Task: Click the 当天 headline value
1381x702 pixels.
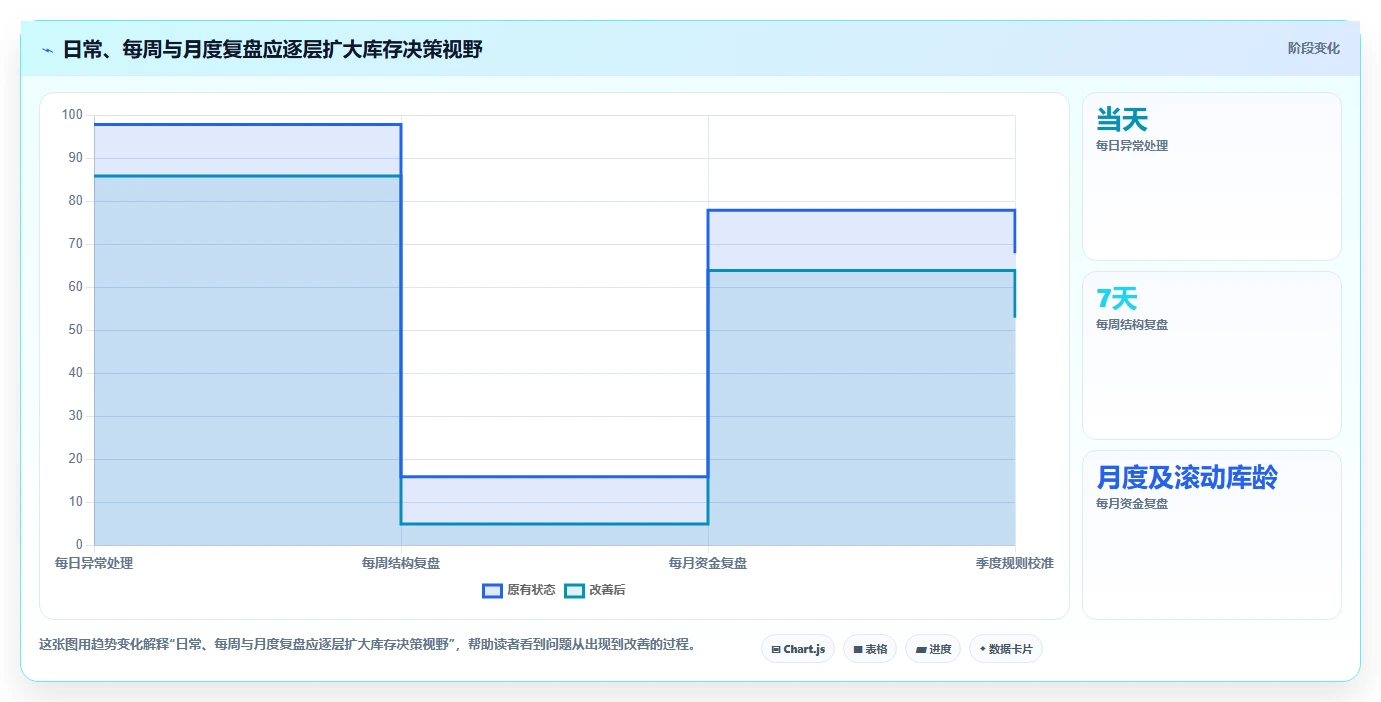Action: [x=1122, y=120]
